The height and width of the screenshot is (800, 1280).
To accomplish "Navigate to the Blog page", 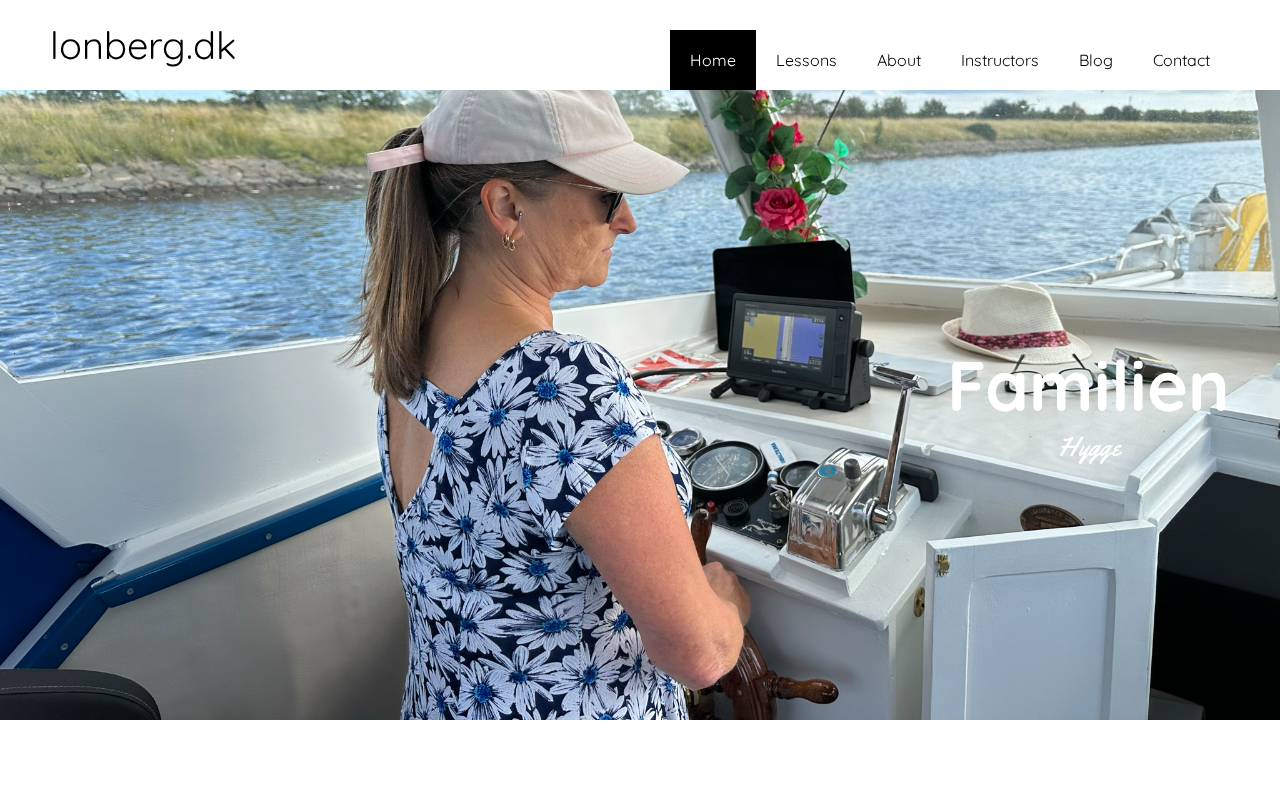I will pos(1096,60).
